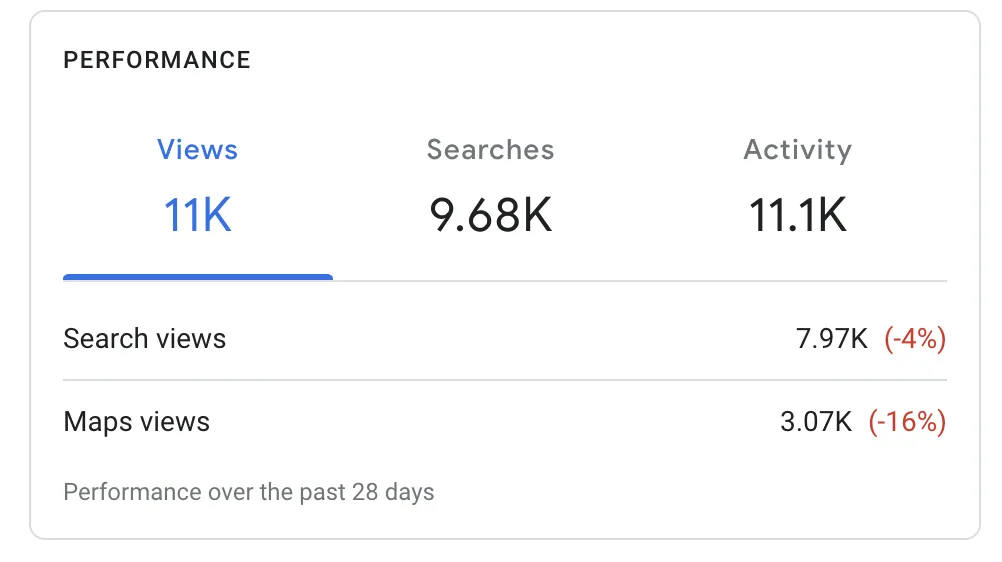Select the red -4% change indicator
This screenshot has height=562, width=1002.
pos(915,338)
